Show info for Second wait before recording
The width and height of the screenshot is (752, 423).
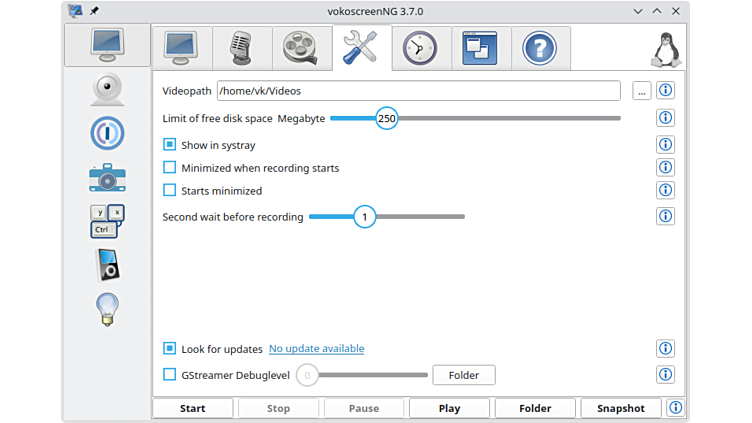coord(666,216)
